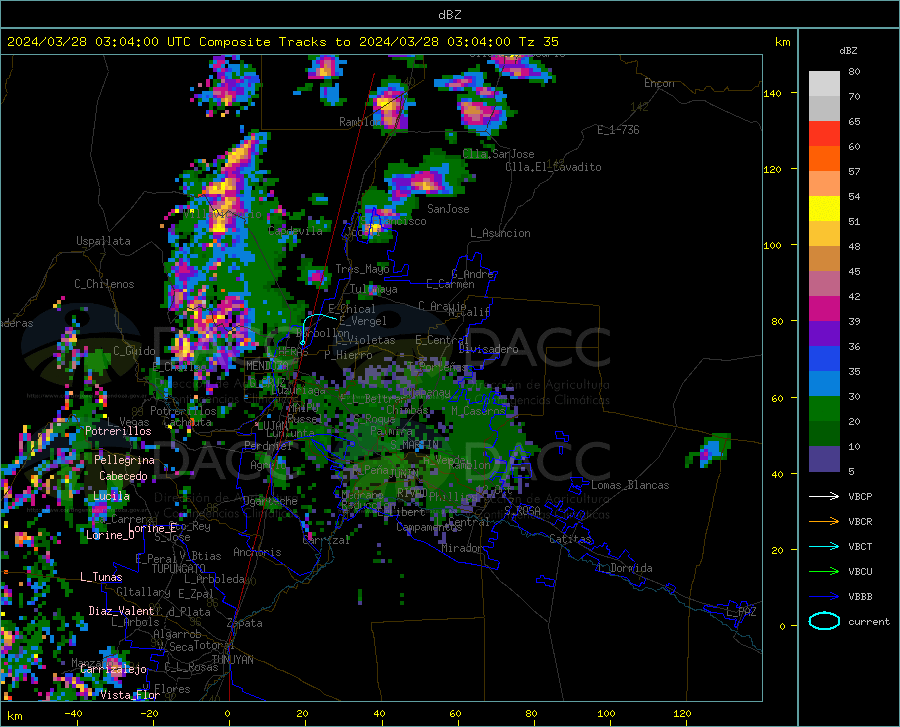Click the cyan storm track marker near Borbollon
Image resolution: width=900 pixels, height=727 pixels.
302,343
